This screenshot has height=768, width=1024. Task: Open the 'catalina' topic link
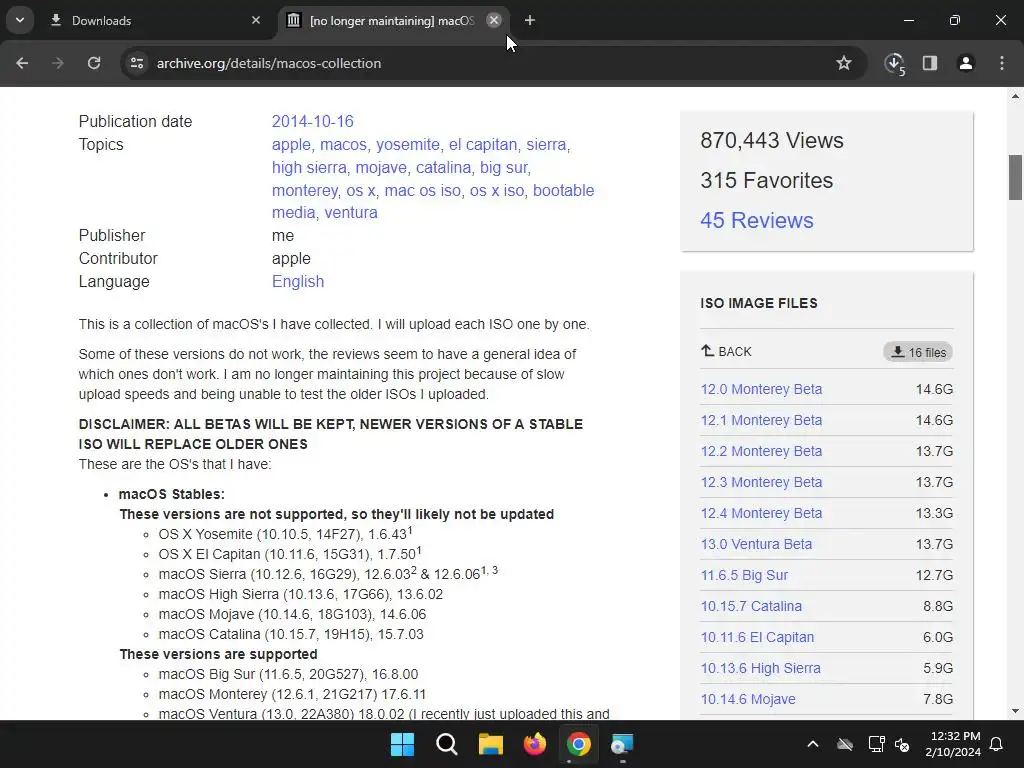[443, 167]
